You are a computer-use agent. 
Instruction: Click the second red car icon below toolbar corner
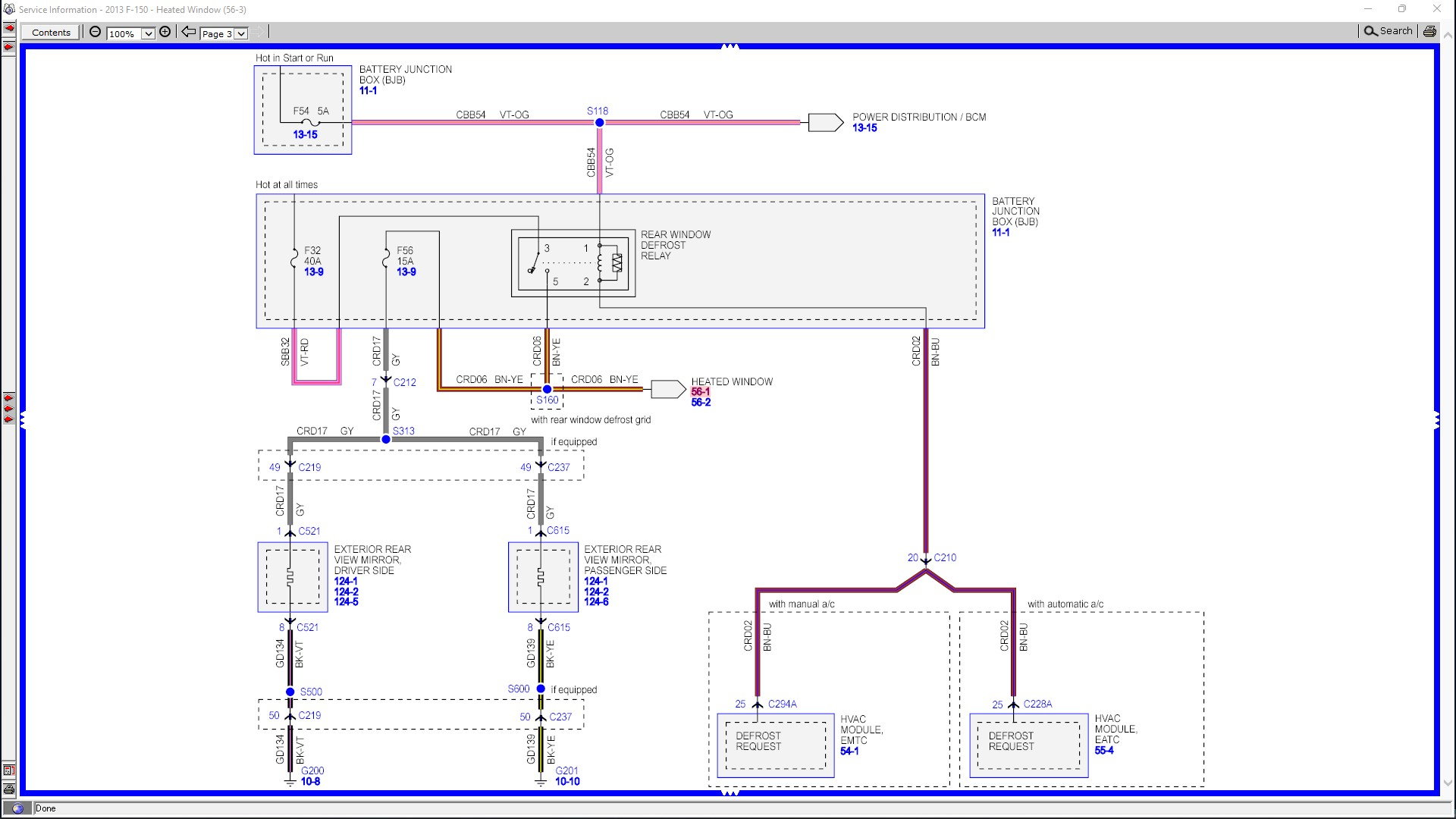[8, 47]
